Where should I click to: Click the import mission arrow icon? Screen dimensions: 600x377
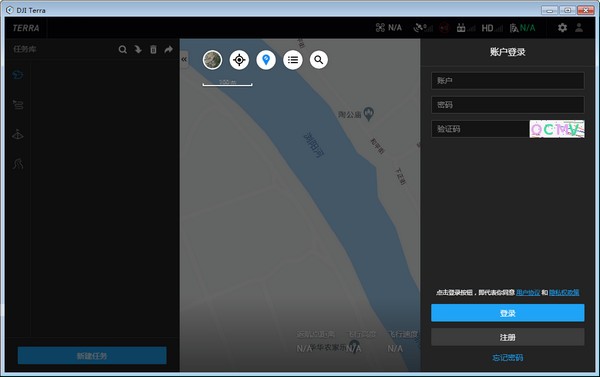(x=138, y=49)
